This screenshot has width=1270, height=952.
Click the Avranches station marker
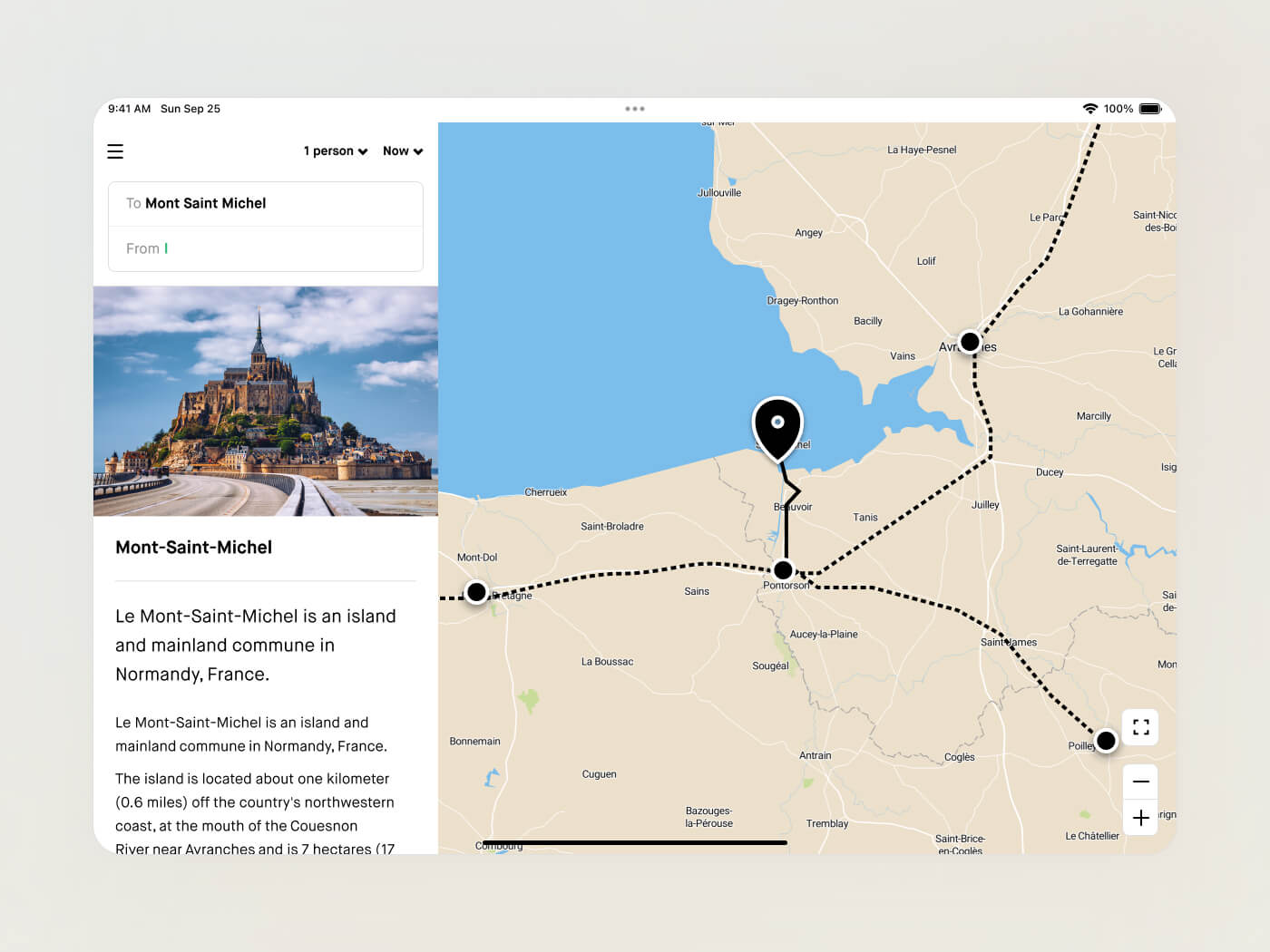[970, 342]
